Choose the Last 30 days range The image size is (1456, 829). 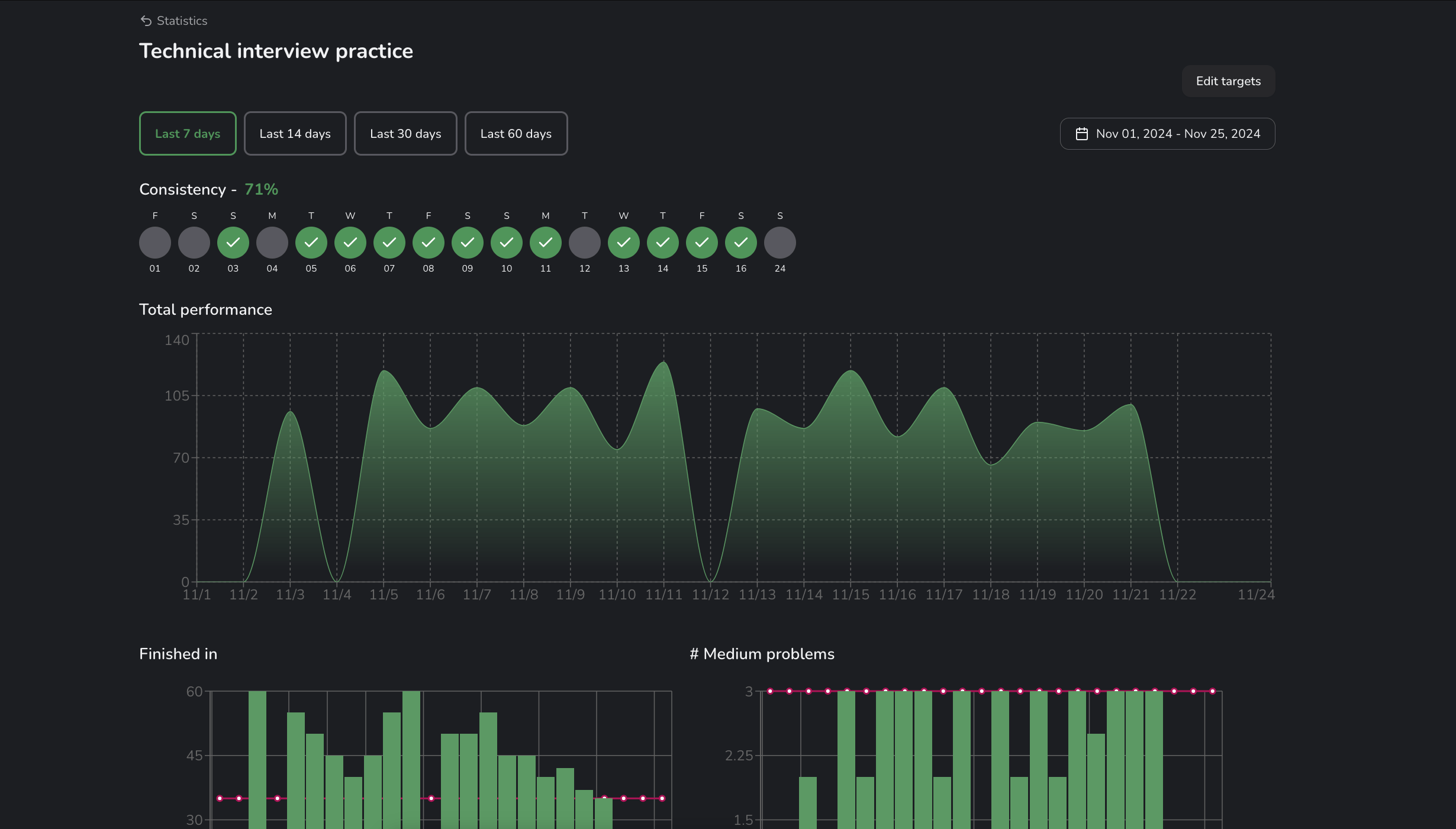point(405,134)
